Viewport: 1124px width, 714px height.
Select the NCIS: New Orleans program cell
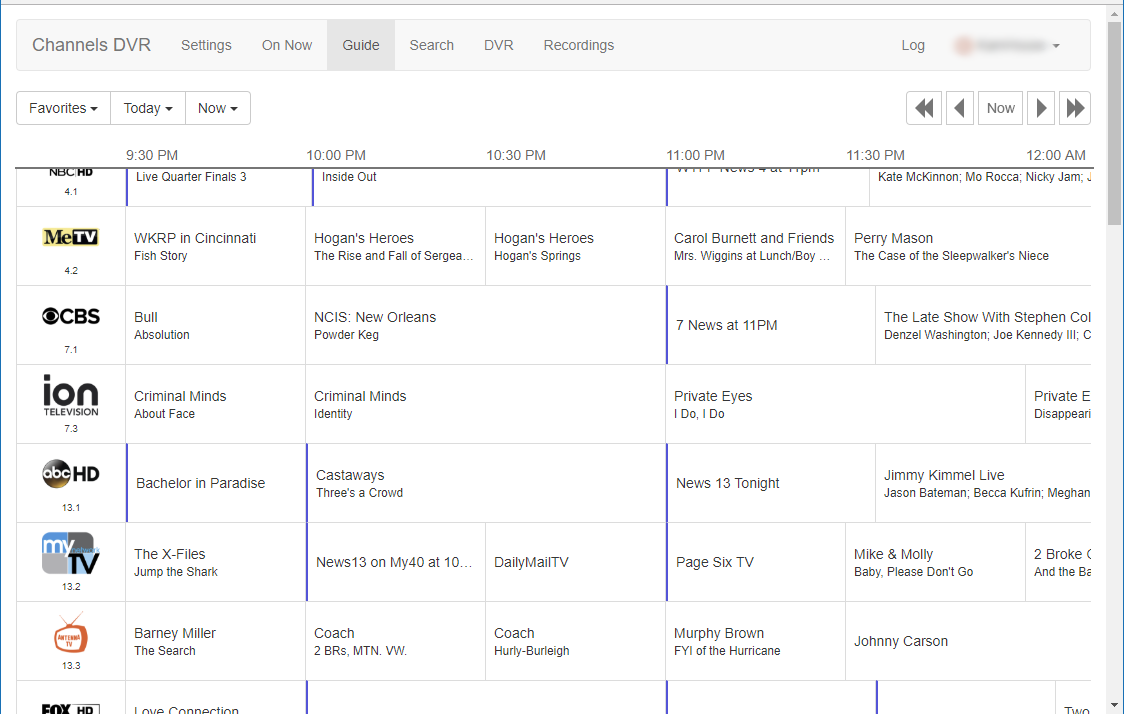(485, 325)
